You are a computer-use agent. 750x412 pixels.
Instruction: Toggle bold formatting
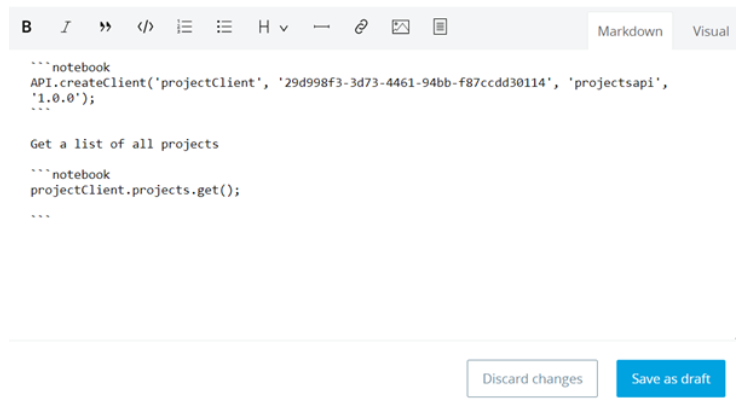(26, 28)
